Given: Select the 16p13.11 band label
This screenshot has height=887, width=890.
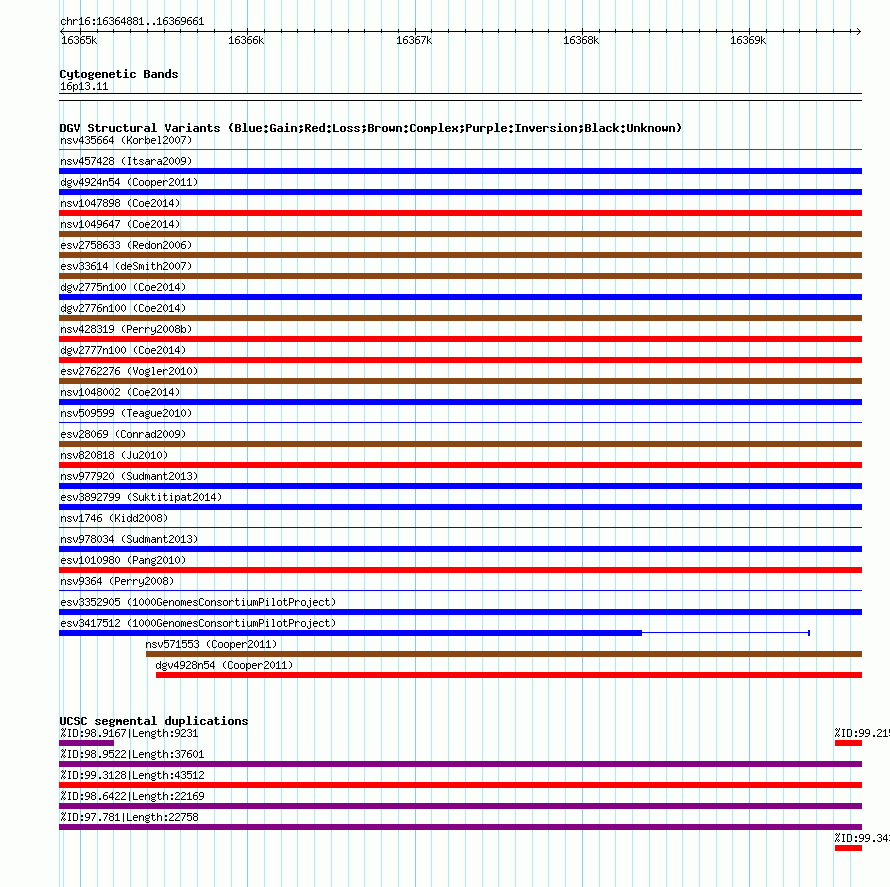Looking at the screenshot, I should (84, 86).
